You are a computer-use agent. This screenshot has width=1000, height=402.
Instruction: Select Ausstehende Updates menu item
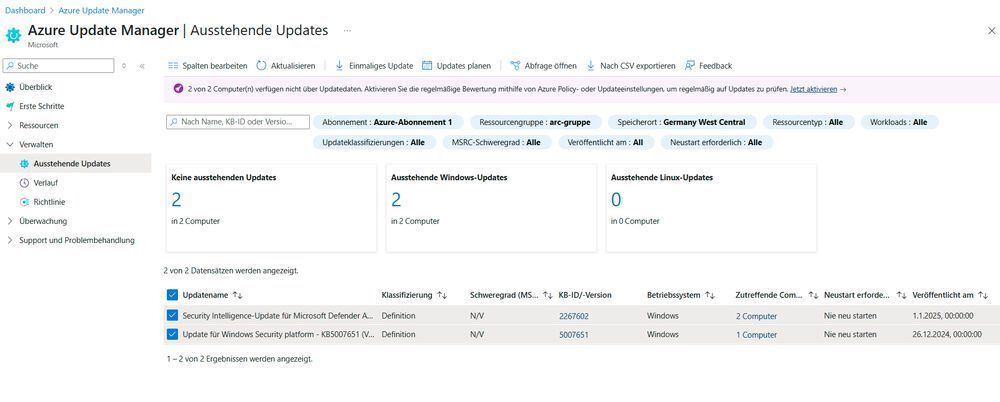pyautogui.click(x=75, y=163)
